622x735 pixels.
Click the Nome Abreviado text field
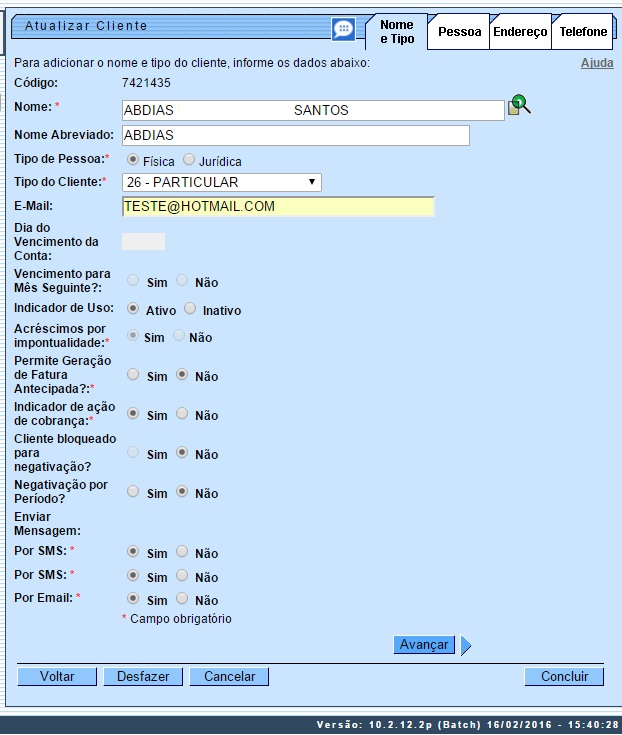pyautogui.click(x=295, y=135)
